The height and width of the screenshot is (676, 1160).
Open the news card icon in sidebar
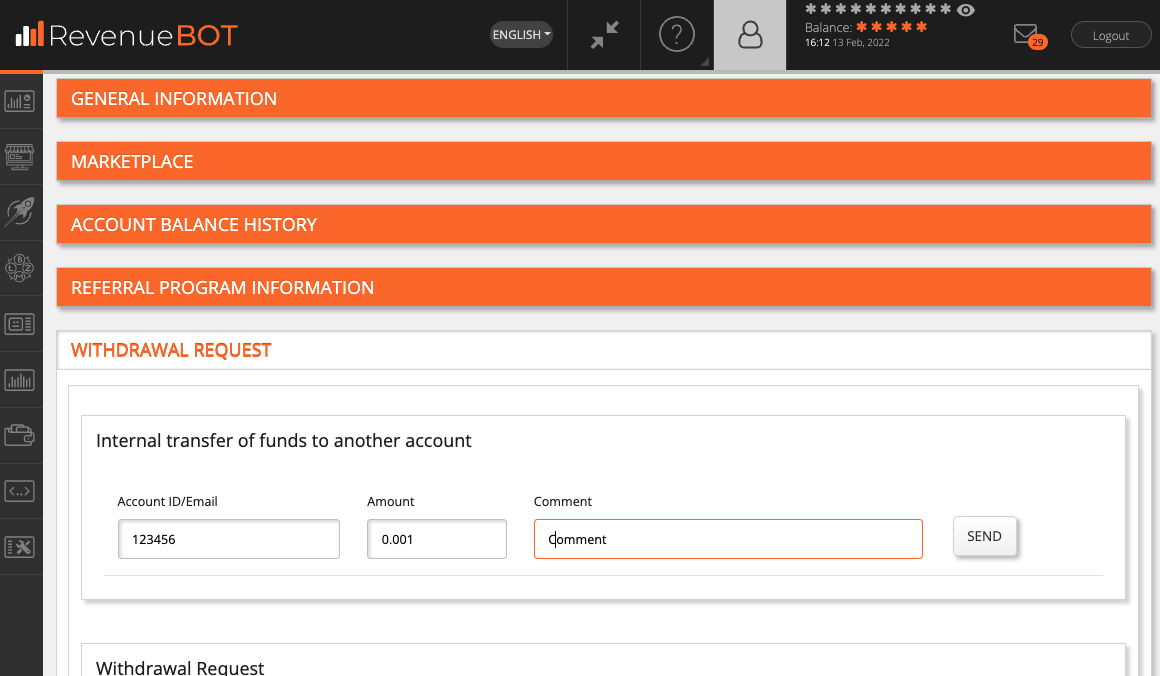pyautogui.click(x=20, y=324)
